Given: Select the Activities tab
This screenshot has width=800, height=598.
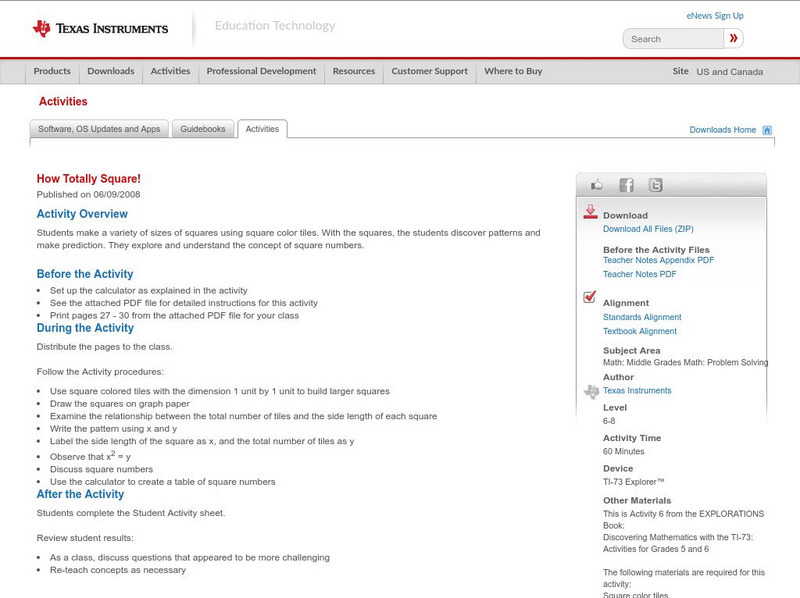Looking at the screenshot, I should [x=262, y=129].
